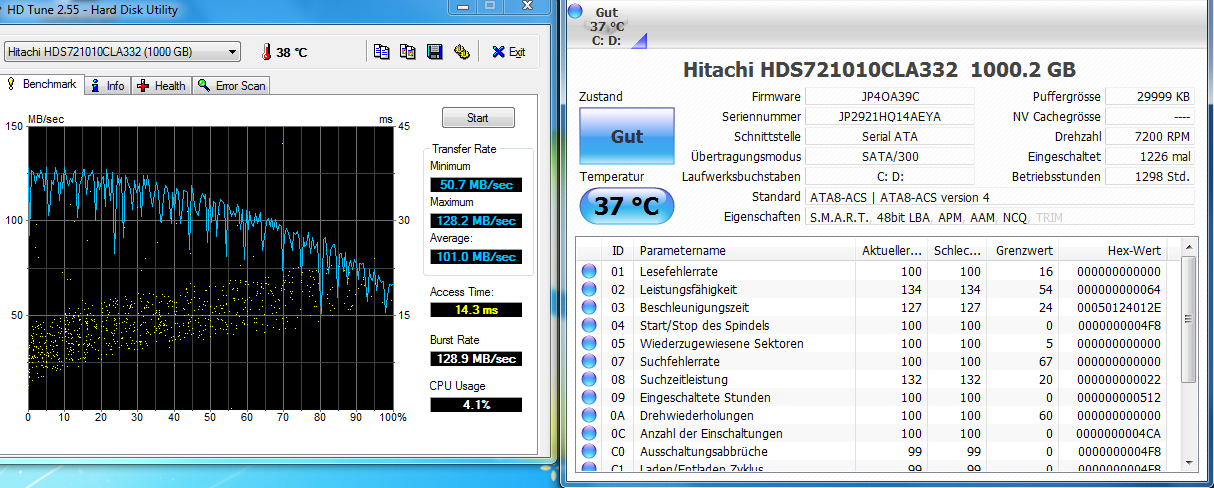Image resolution: width=1214 pixels, height=488 pixels.
Task: Open the Info tab in HD Tune
Action: [x=107, y=86]
